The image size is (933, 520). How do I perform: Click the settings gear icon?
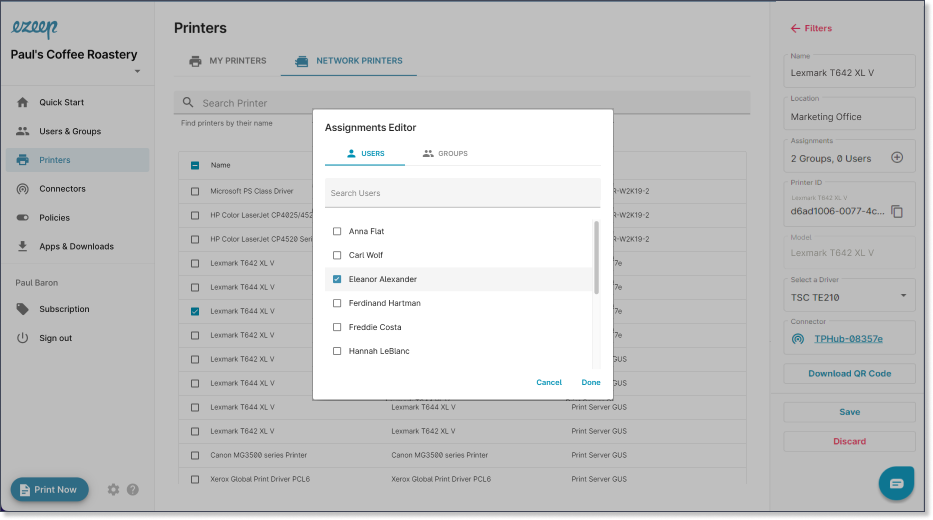pyautogui.click(x=113, y=489)
